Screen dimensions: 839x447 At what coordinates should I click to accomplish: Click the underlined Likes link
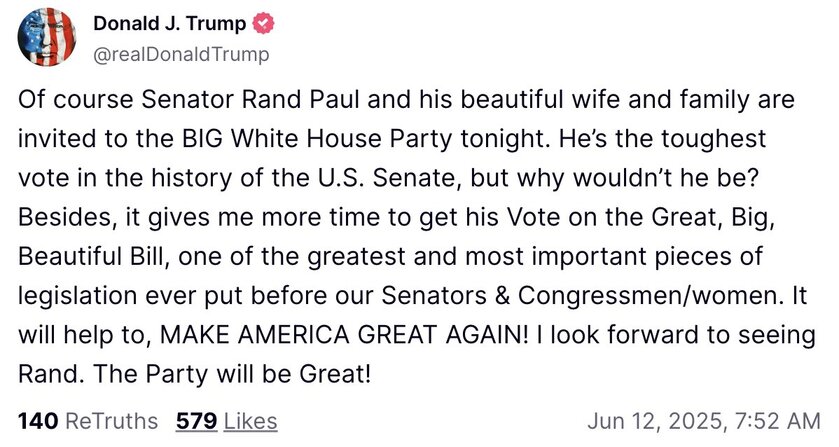tap(250, 421)
